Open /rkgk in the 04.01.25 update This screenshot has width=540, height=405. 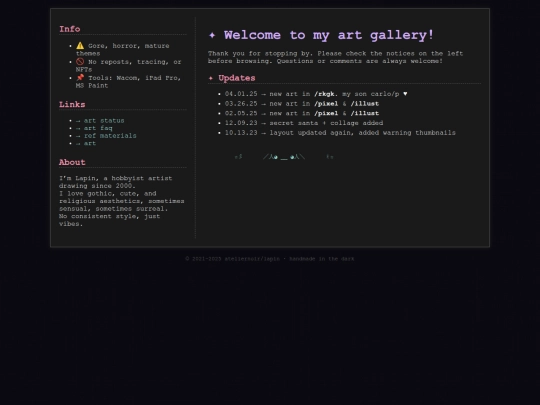pos(324,94)
